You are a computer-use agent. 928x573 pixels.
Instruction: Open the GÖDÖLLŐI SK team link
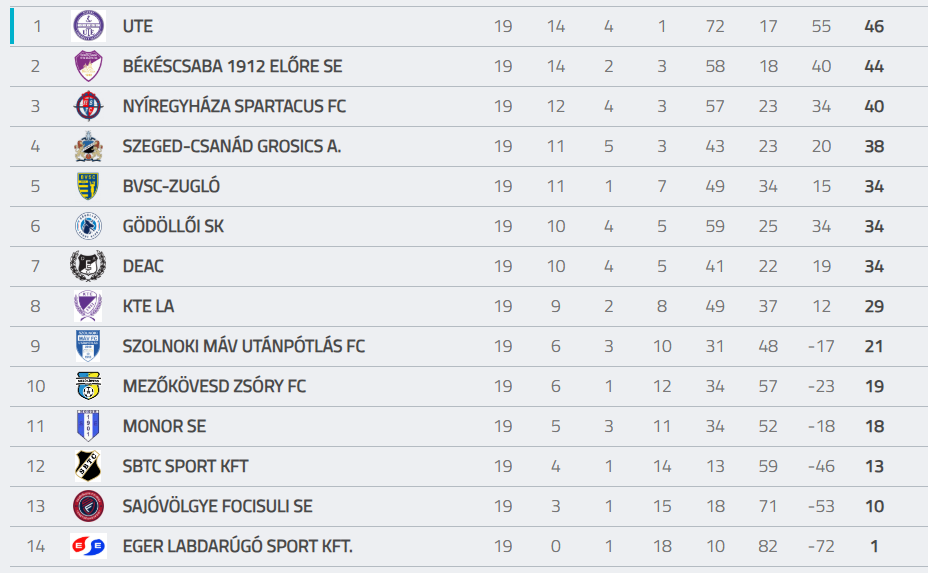173,226
